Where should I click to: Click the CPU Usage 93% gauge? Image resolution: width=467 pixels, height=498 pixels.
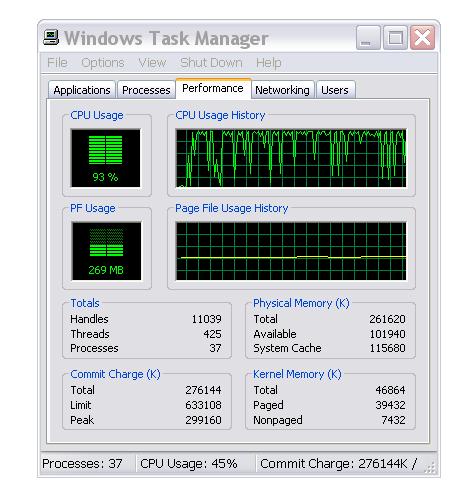tap(106, 158)
